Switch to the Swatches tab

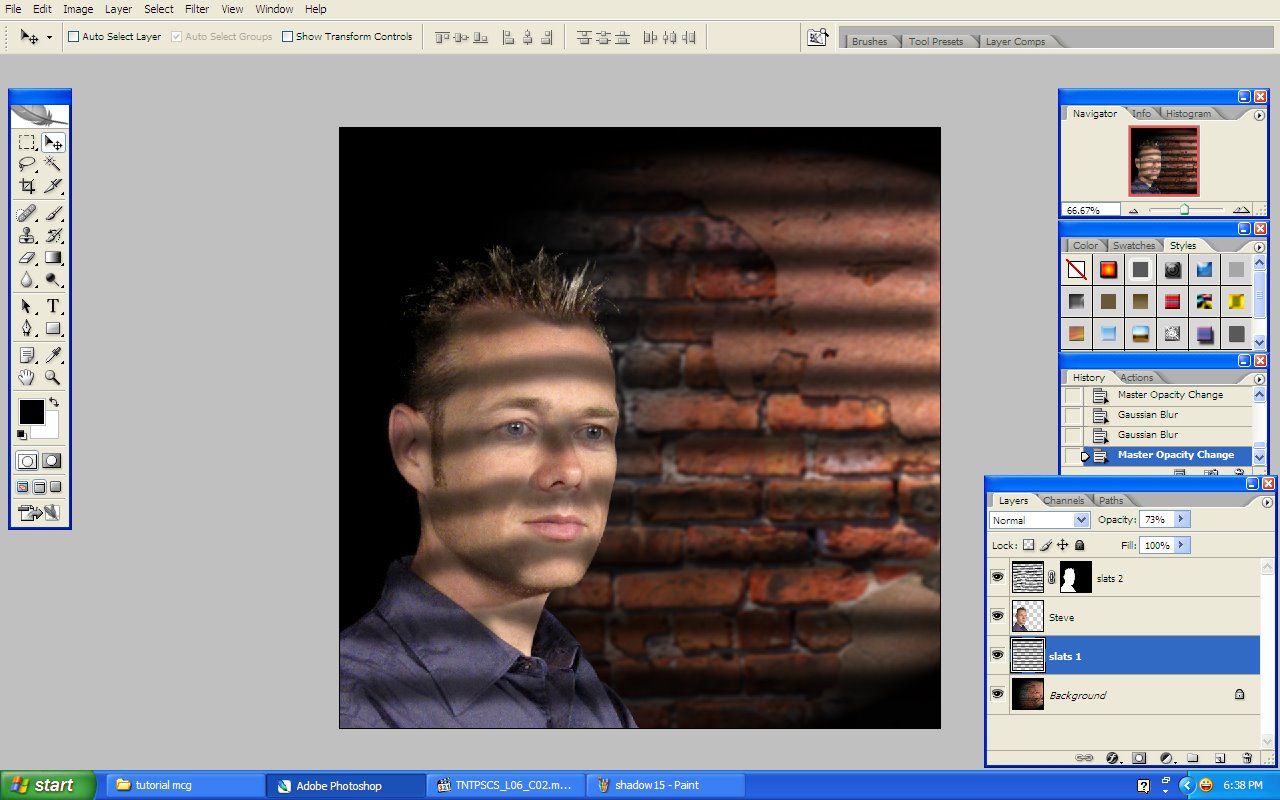point(1133,245)
